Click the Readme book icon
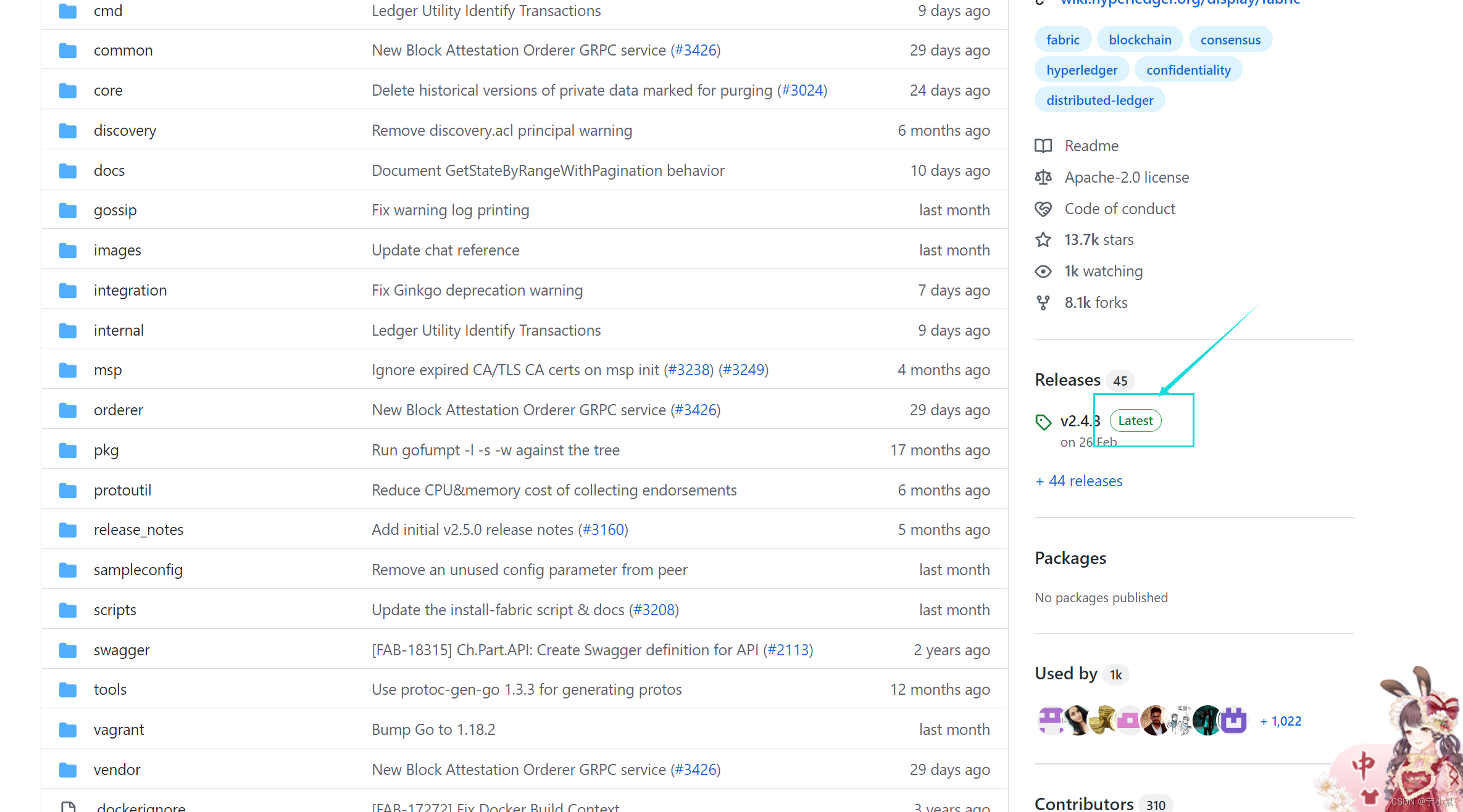1463x812 pixels. point(1043,145)
